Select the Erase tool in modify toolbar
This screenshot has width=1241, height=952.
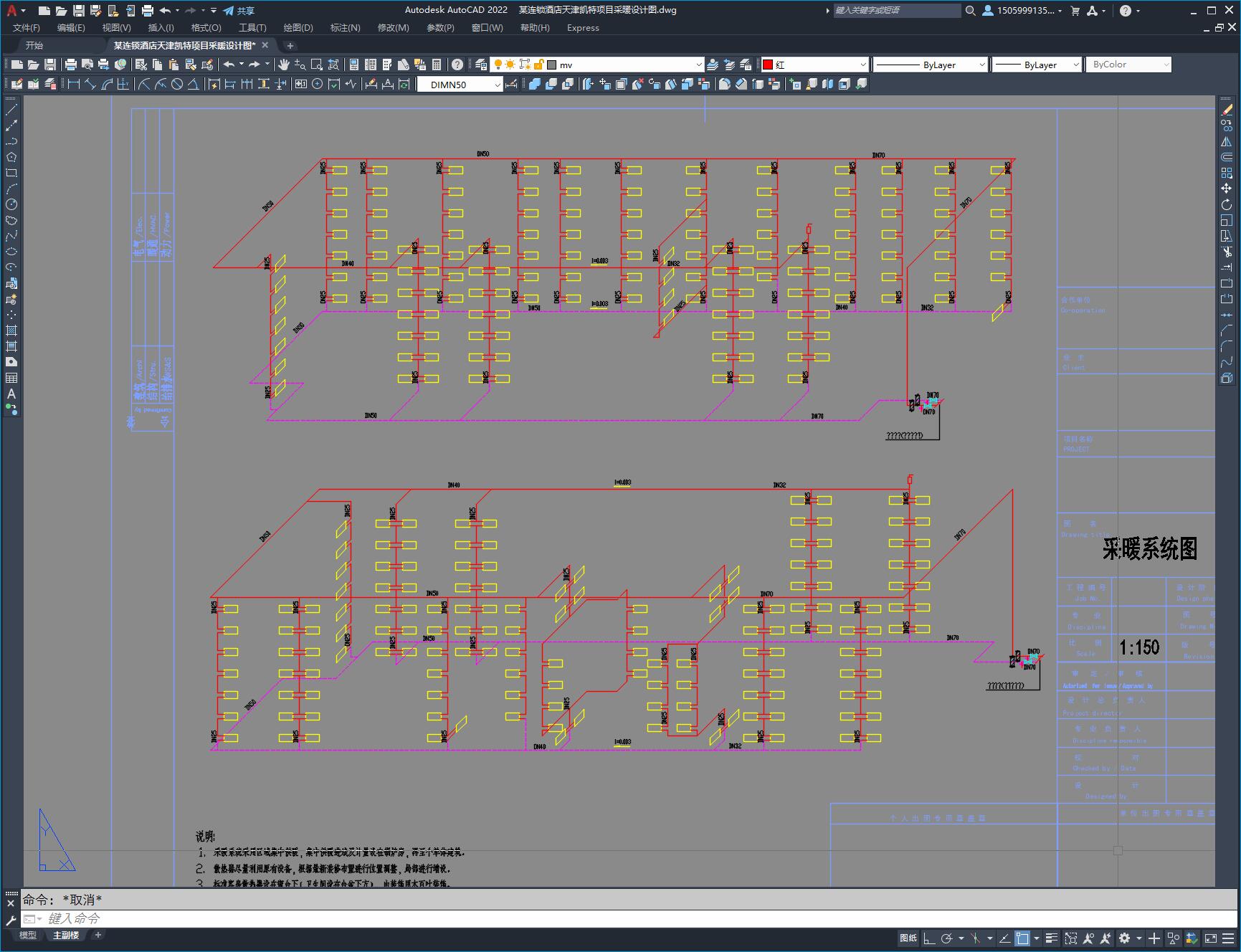point(1227,110)
